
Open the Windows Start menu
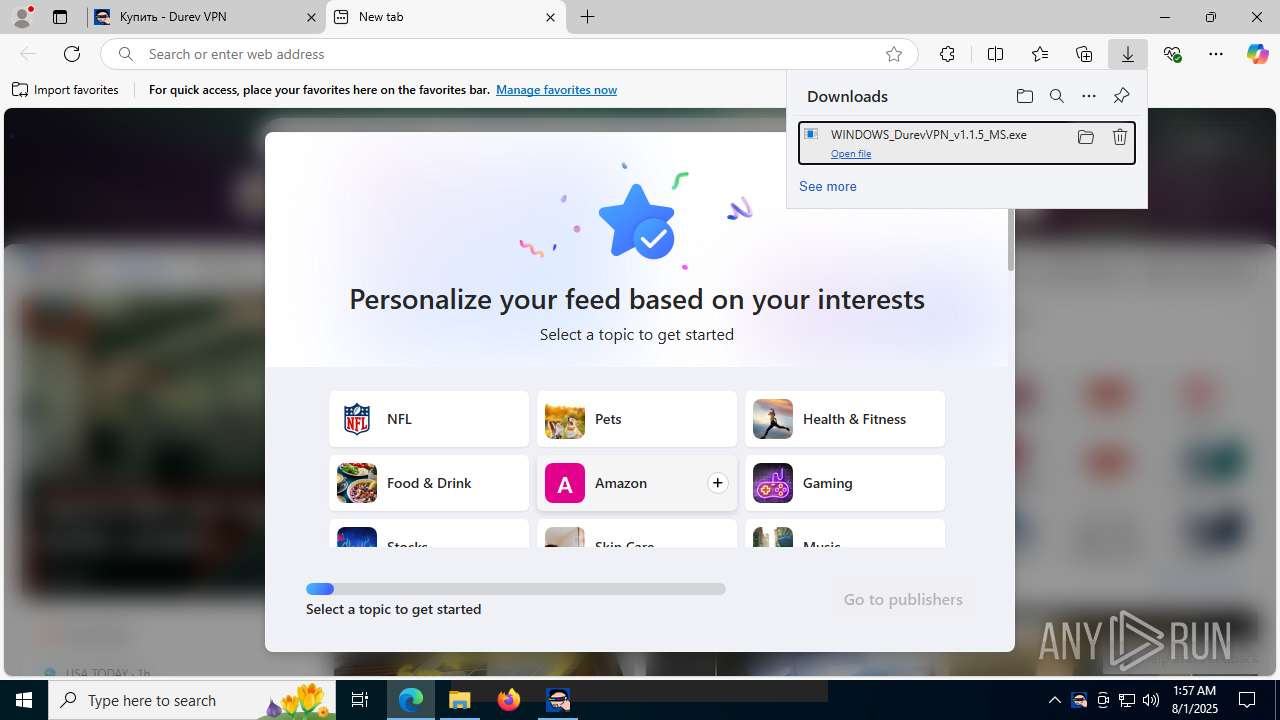[x=24, y=700]
